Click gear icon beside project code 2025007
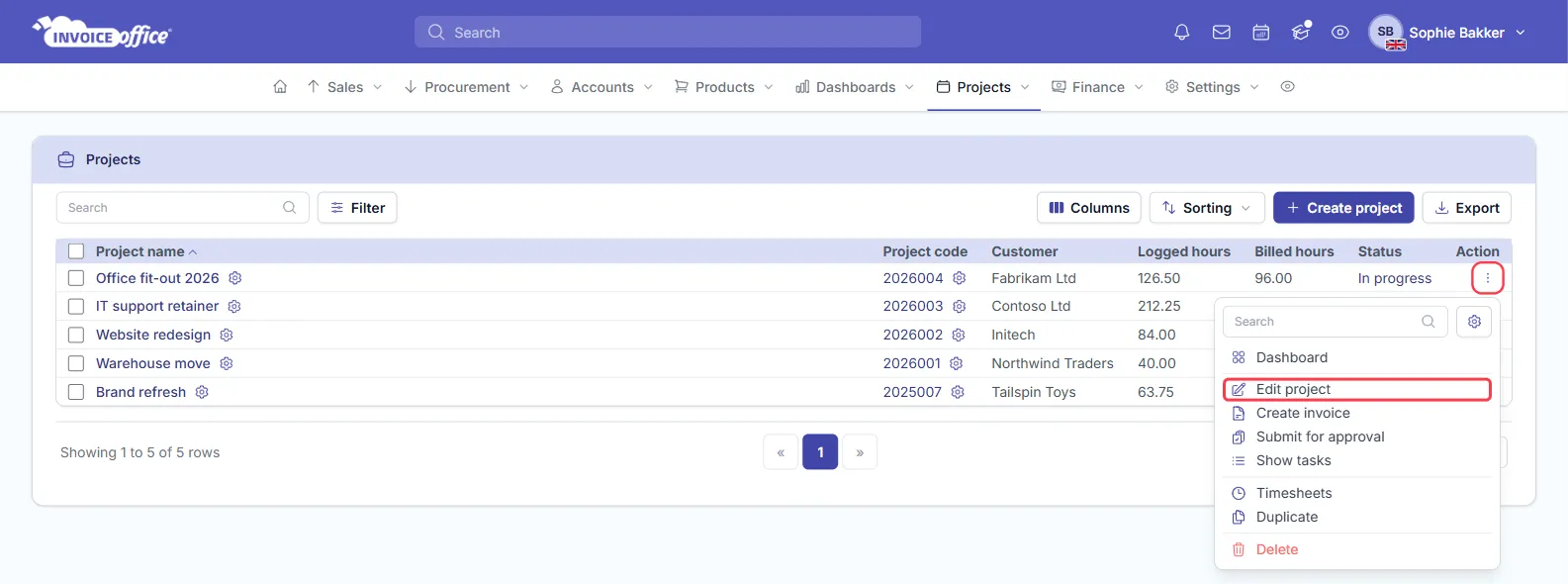Image resolution: width=1568 pixels, height=584 pixels. coord(958,392)
